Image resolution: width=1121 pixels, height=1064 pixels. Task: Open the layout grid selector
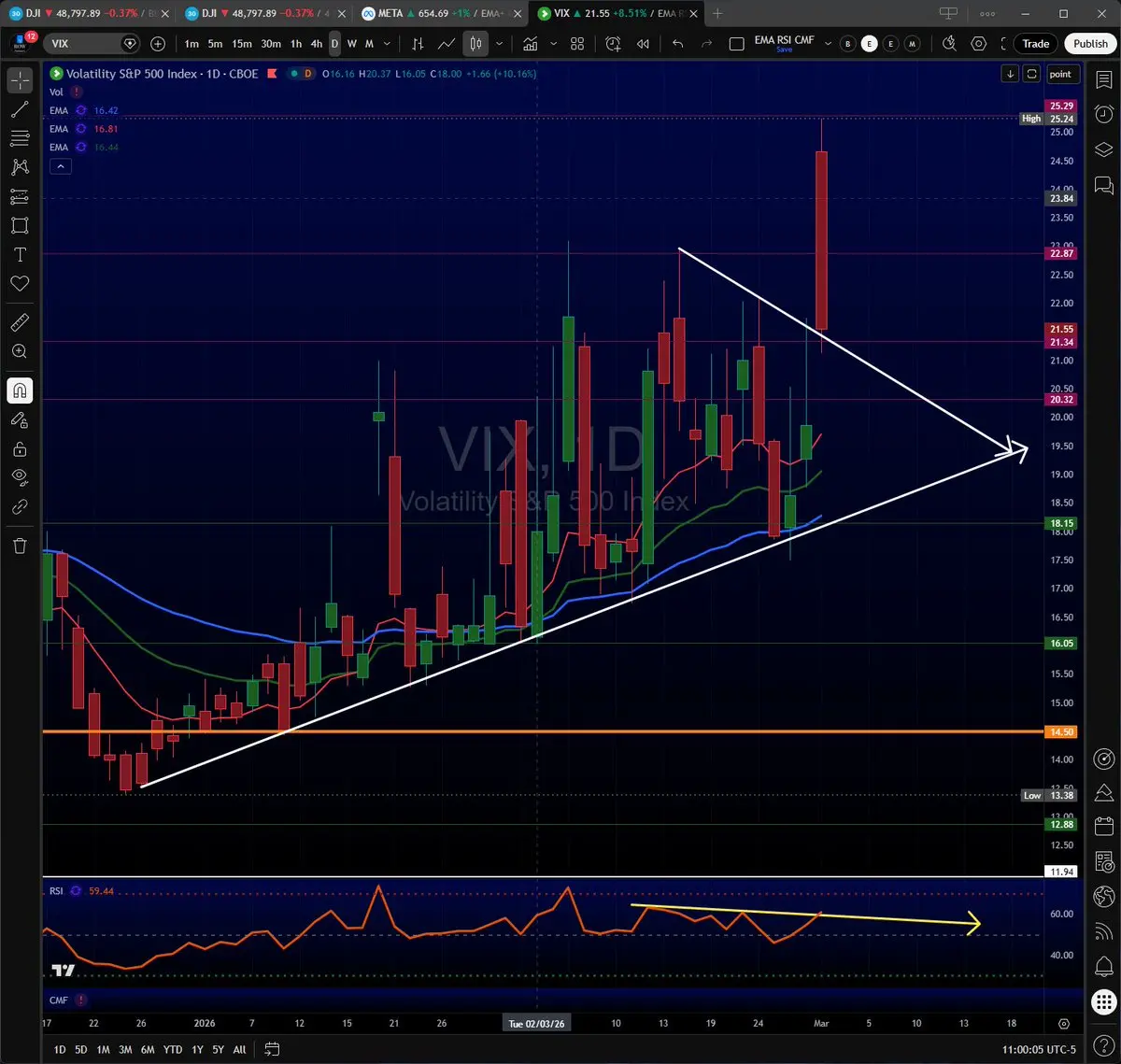pos(577,44)
